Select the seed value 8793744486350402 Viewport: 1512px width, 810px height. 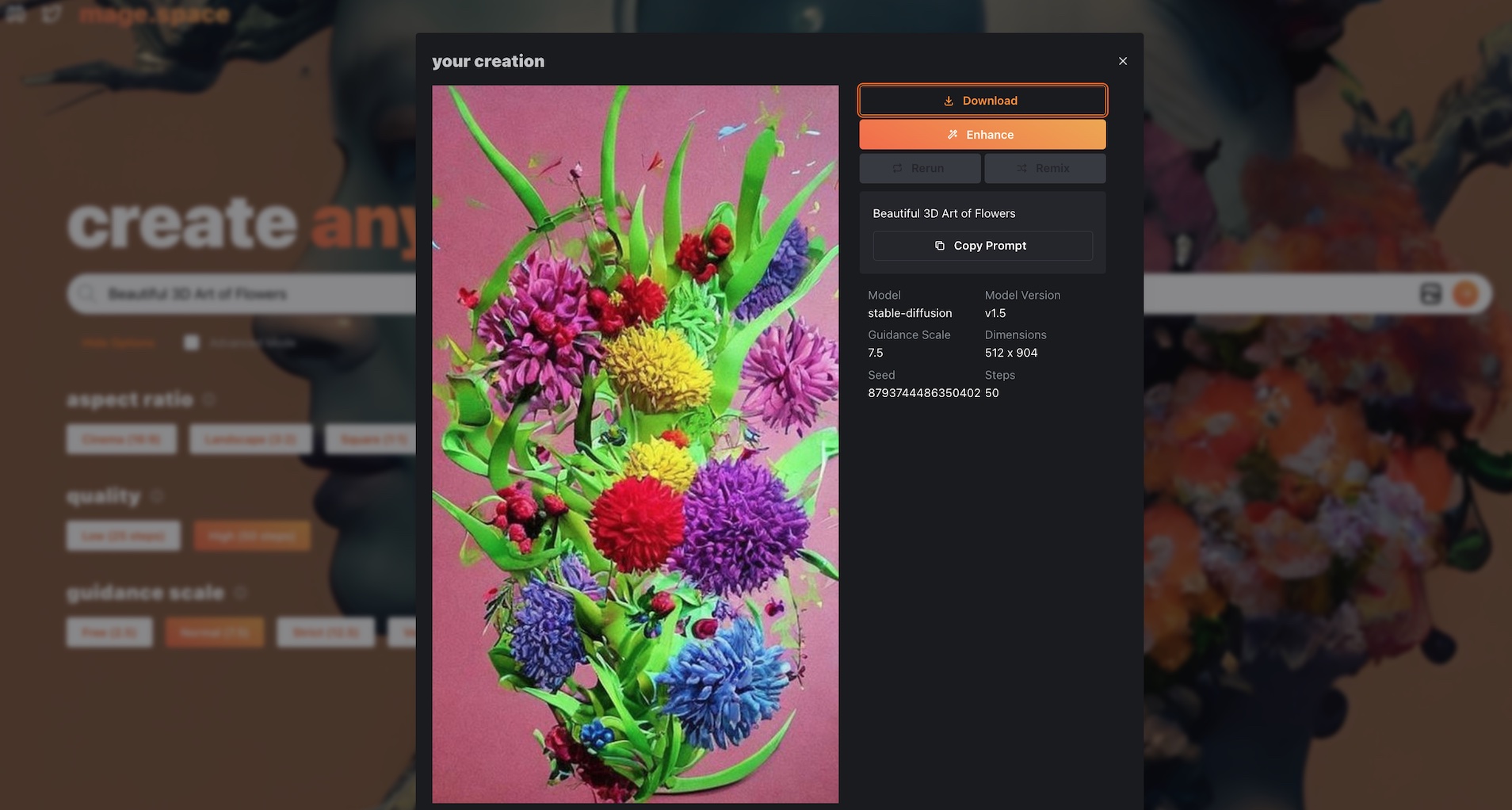[x=924, y=393]
